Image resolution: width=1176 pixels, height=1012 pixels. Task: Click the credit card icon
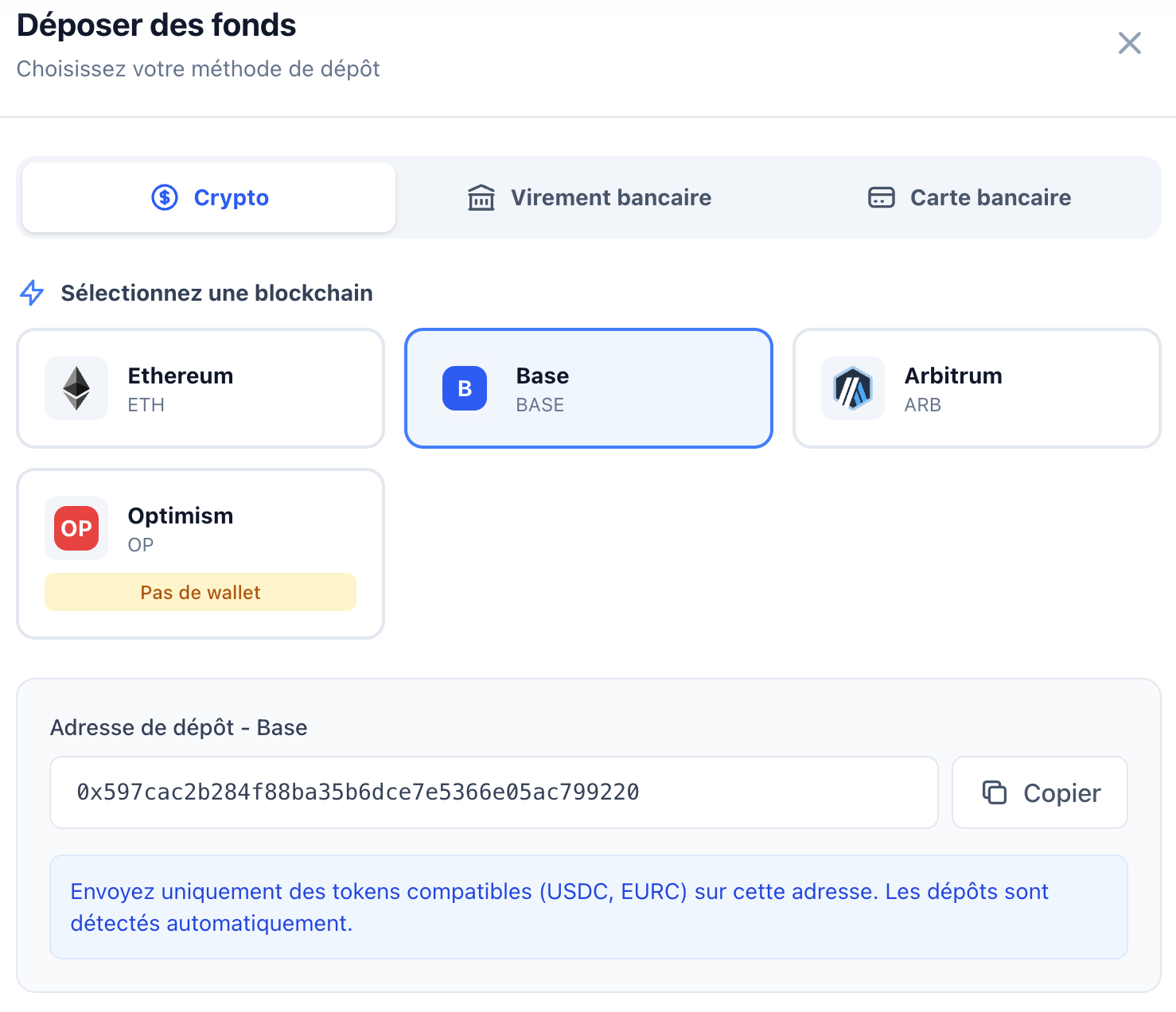pos(882,197)
